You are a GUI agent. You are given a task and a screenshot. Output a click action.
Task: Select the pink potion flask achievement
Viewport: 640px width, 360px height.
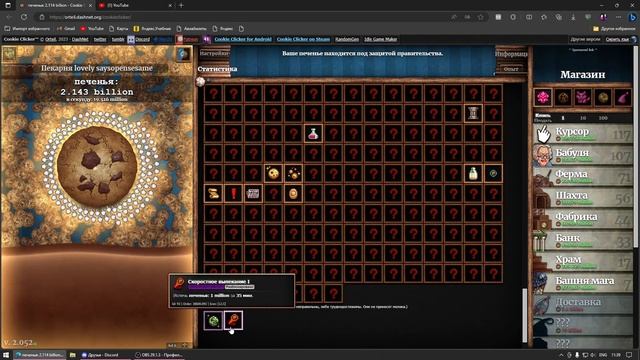(x=313, y=133)
